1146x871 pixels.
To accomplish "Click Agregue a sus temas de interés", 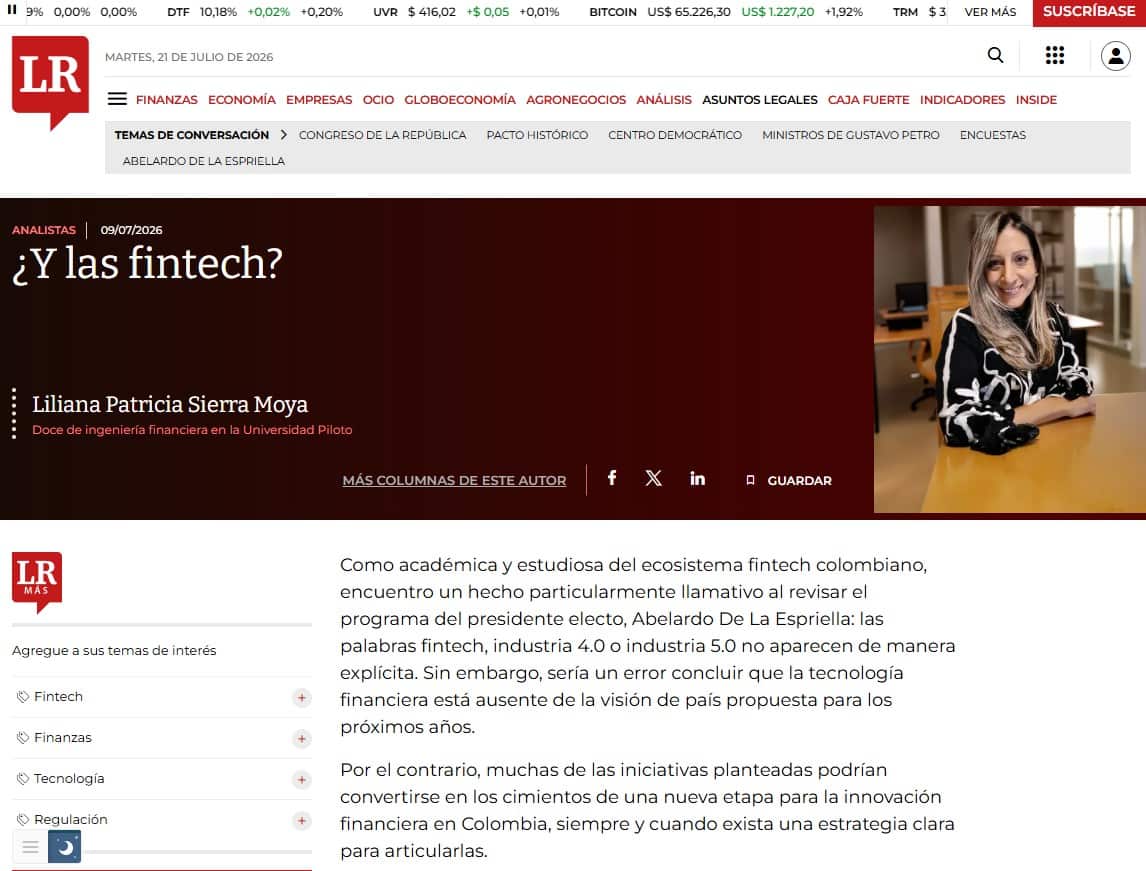I will click(114, 650).
